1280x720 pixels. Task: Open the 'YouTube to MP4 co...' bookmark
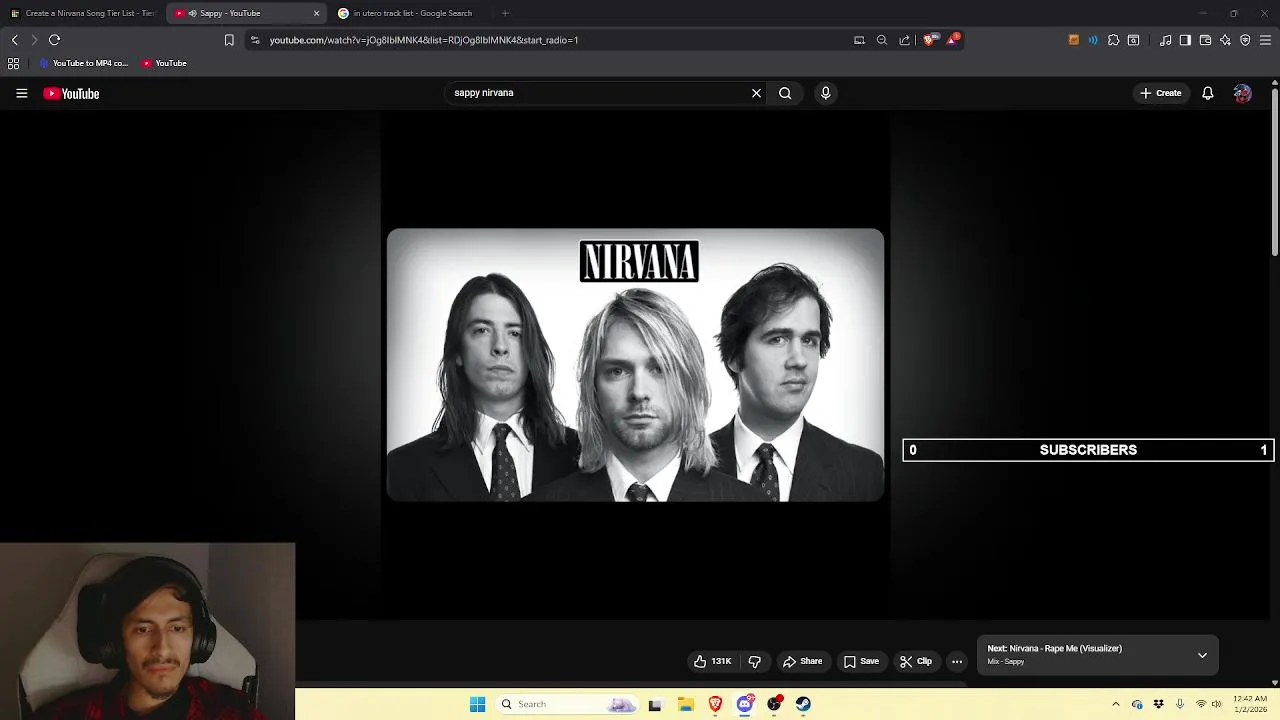[84, 63]
